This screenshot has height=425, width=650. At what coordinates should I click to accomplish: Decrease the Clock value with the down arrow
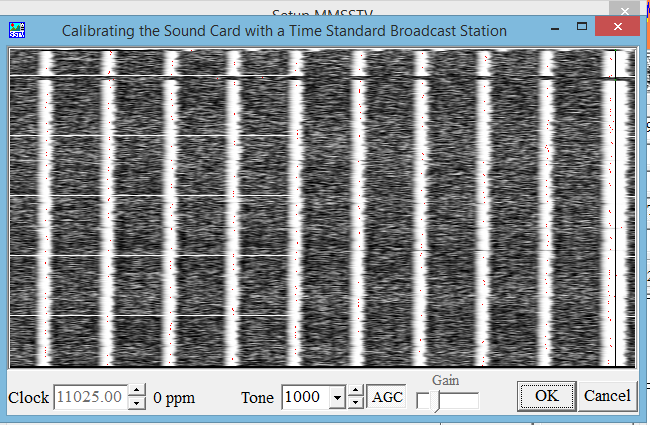pos(138,403)
